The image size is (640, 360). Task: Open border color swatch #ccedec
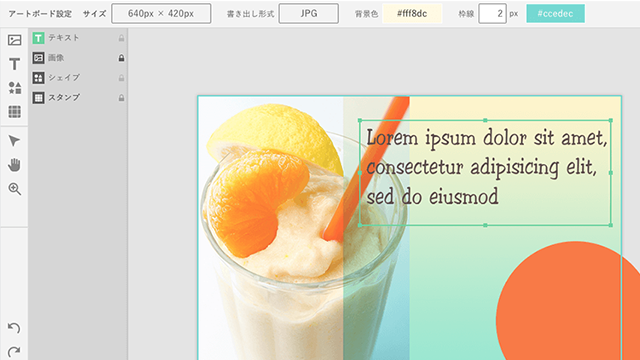click(x=556, y=13)
